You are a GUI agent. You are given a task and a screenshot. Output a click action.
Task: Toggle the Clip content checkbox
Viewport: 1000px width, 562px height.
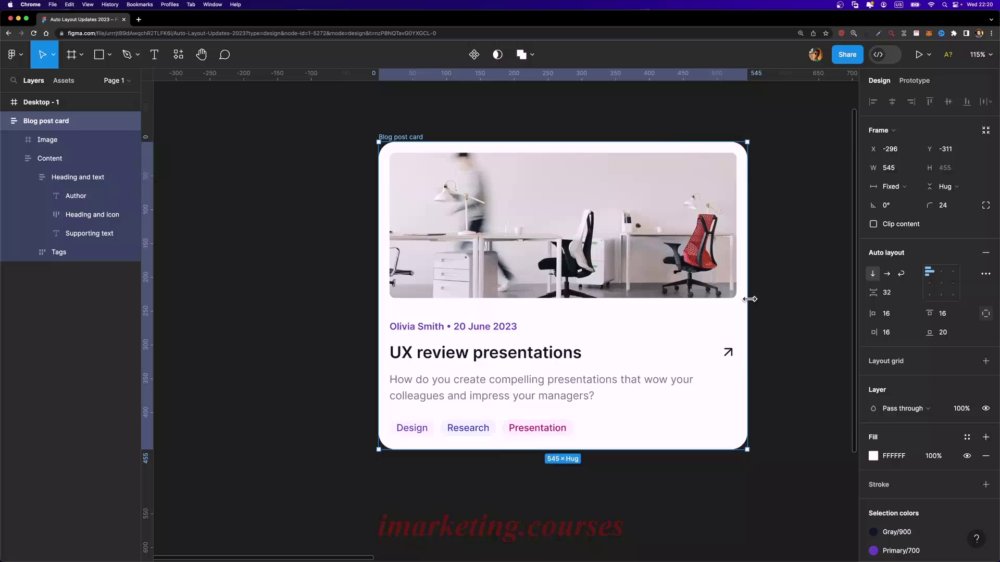coord(873,224)
